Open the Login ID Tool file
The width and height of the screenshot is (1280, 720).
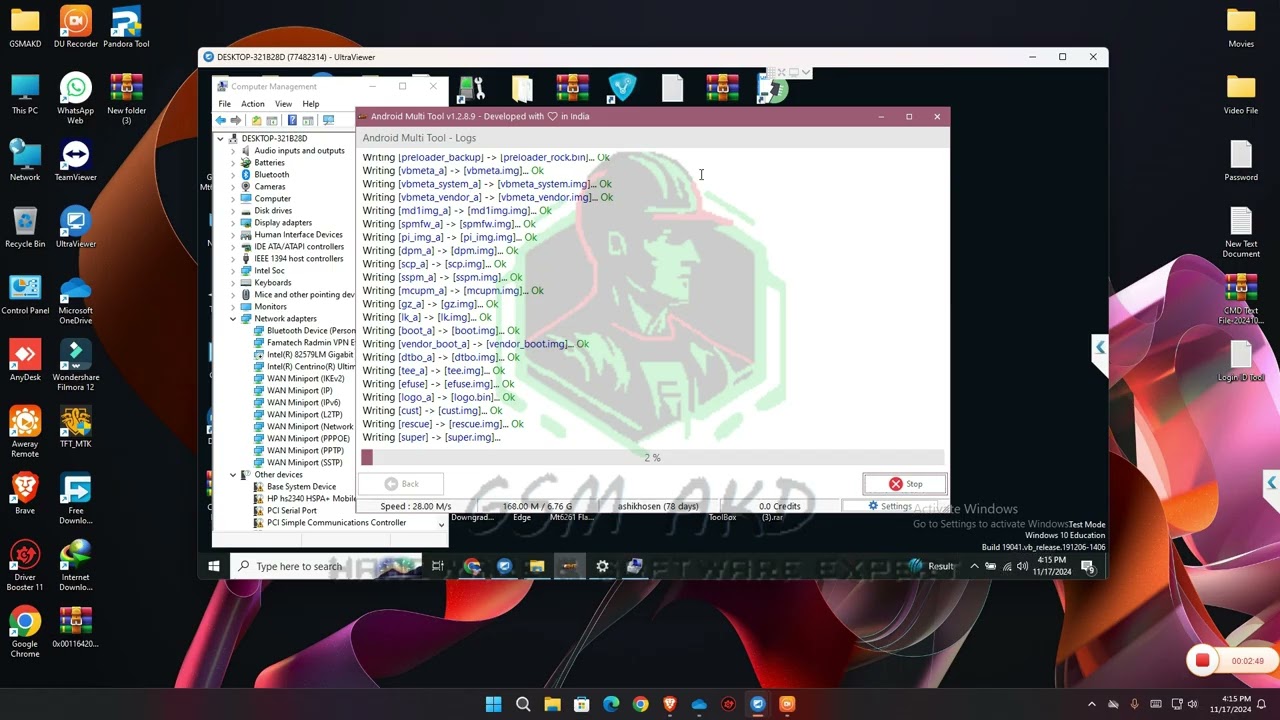pyautogui.click(x=1241, y=361)
